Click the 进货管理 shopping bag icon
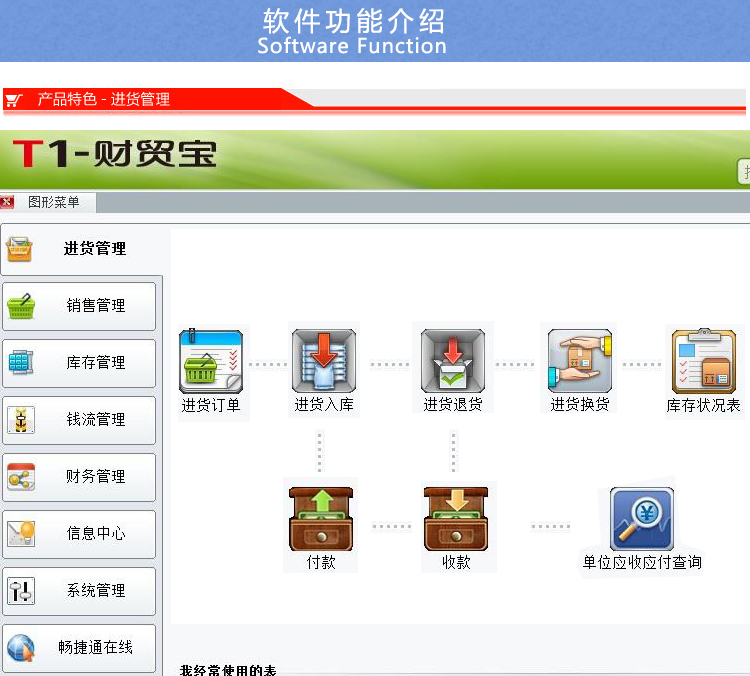750x676 pixels. [x=19, y=249]
